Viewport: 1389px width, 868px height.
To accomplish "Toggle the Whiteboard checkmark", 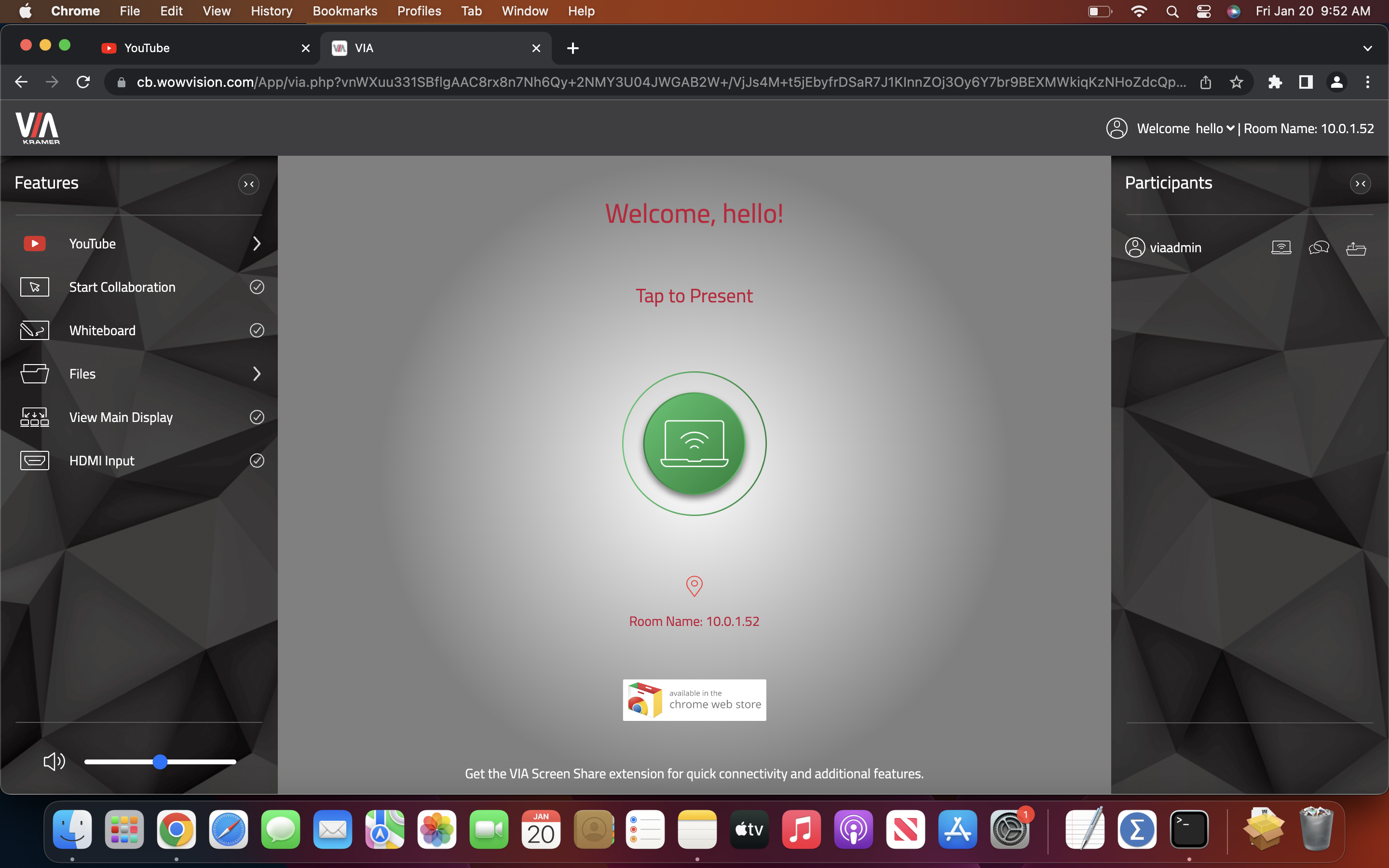I will (x=257, y=330).
